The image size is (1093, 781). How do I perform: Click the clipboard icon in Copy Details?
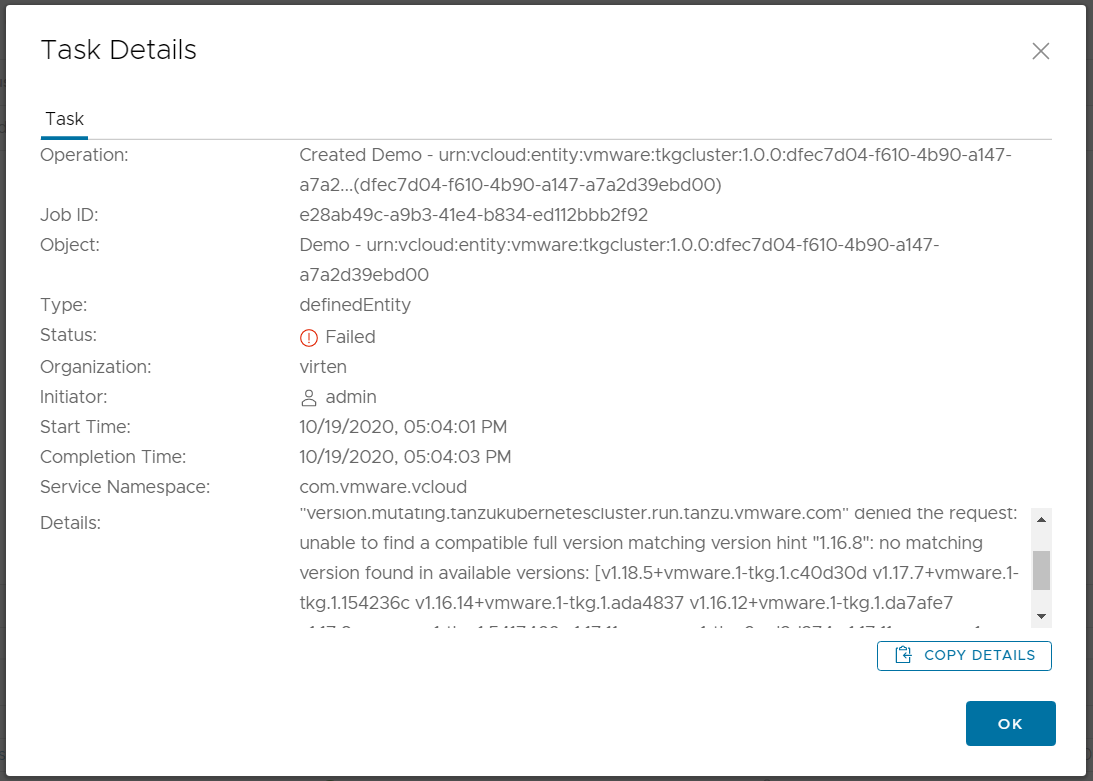(903, 655)
